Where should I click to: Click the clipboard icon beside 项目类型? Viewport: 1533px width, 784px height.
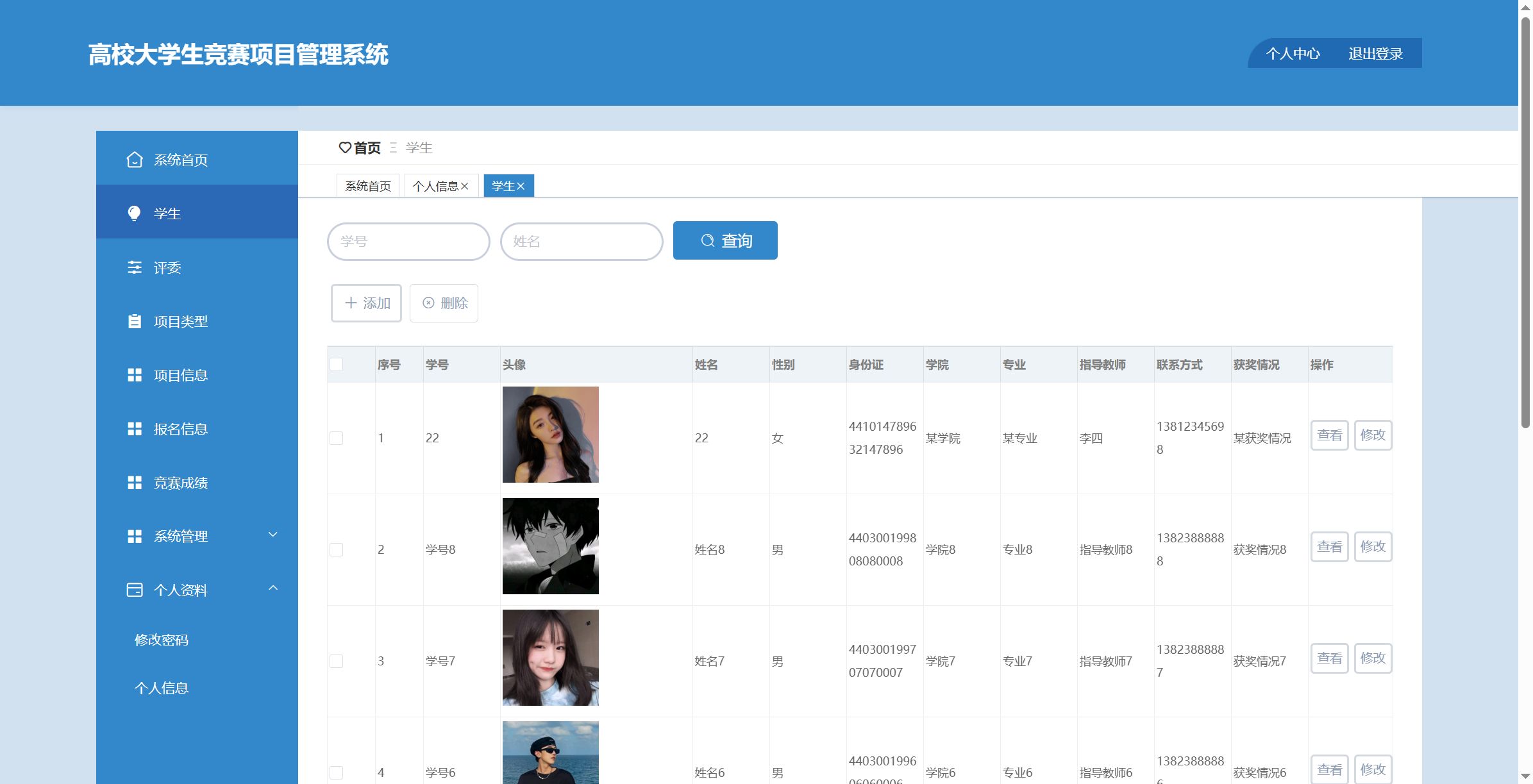click(x=134, y=321)
